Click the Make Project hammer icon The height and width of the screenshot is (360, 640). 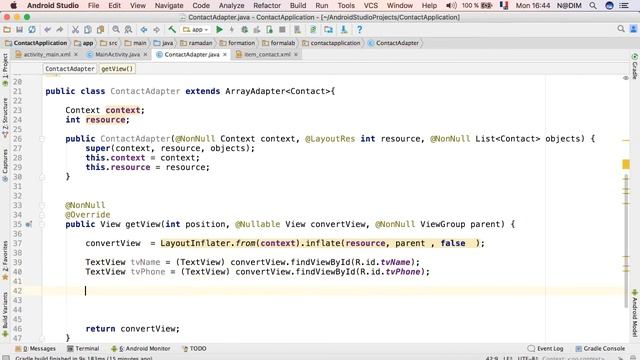tap(172, 29)
